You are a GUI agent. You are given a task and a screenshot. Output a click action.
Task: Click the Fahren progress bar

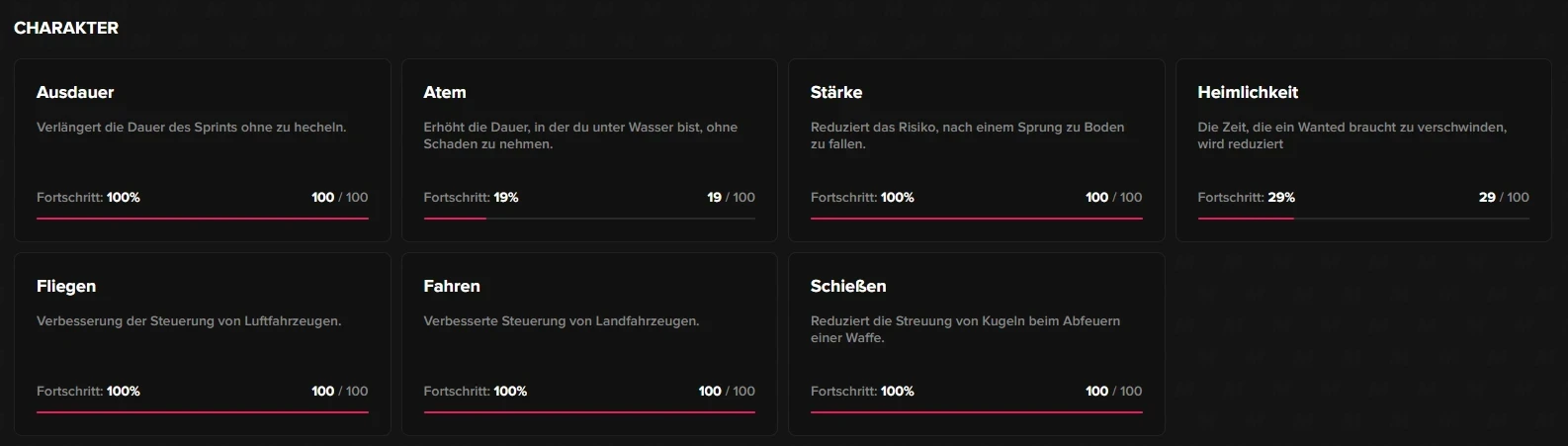coord(589,412)
